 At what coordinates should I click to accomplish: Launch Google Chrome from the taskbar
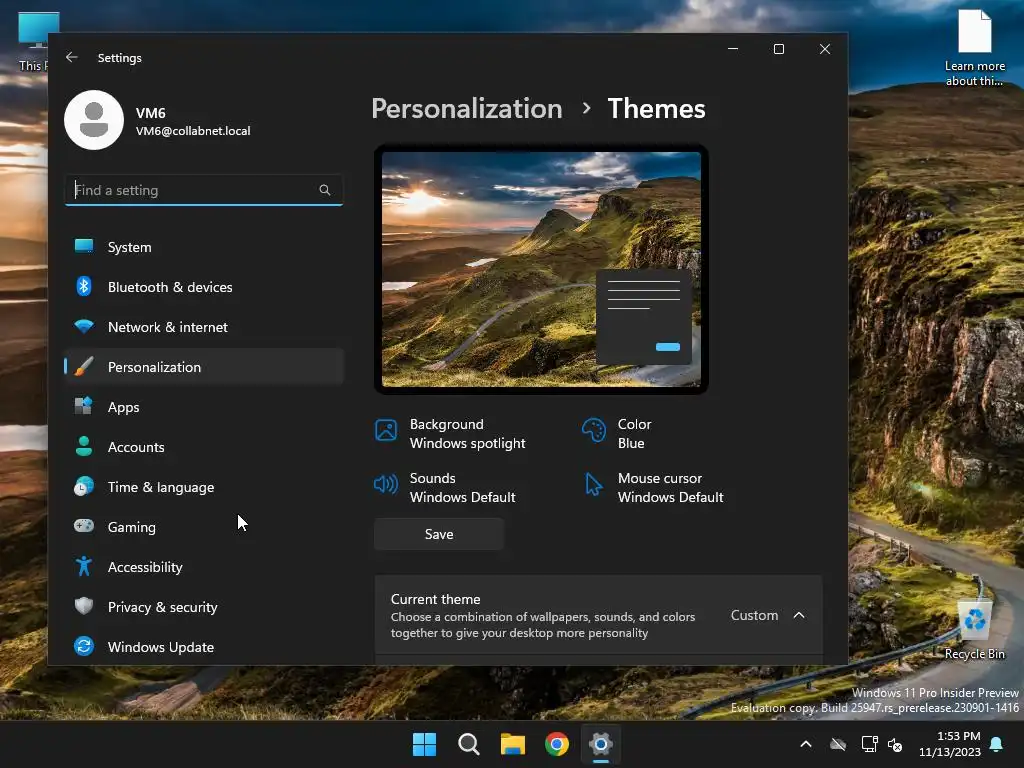coord(557,744)
